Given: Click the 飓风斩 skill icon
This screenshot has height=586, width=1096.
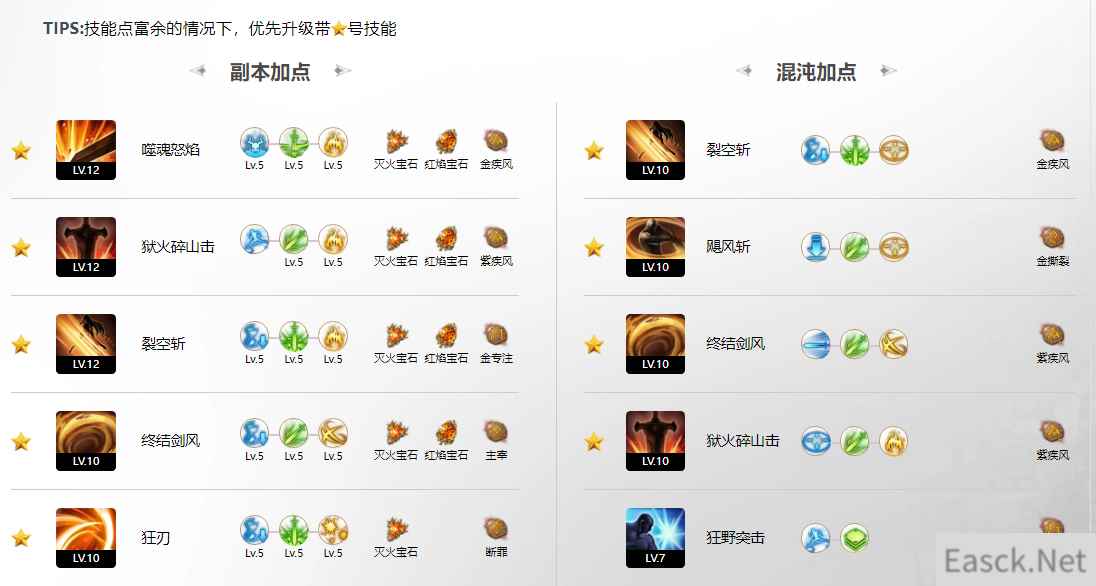Looking at the screenshot, I should click(x=656, y=247).
